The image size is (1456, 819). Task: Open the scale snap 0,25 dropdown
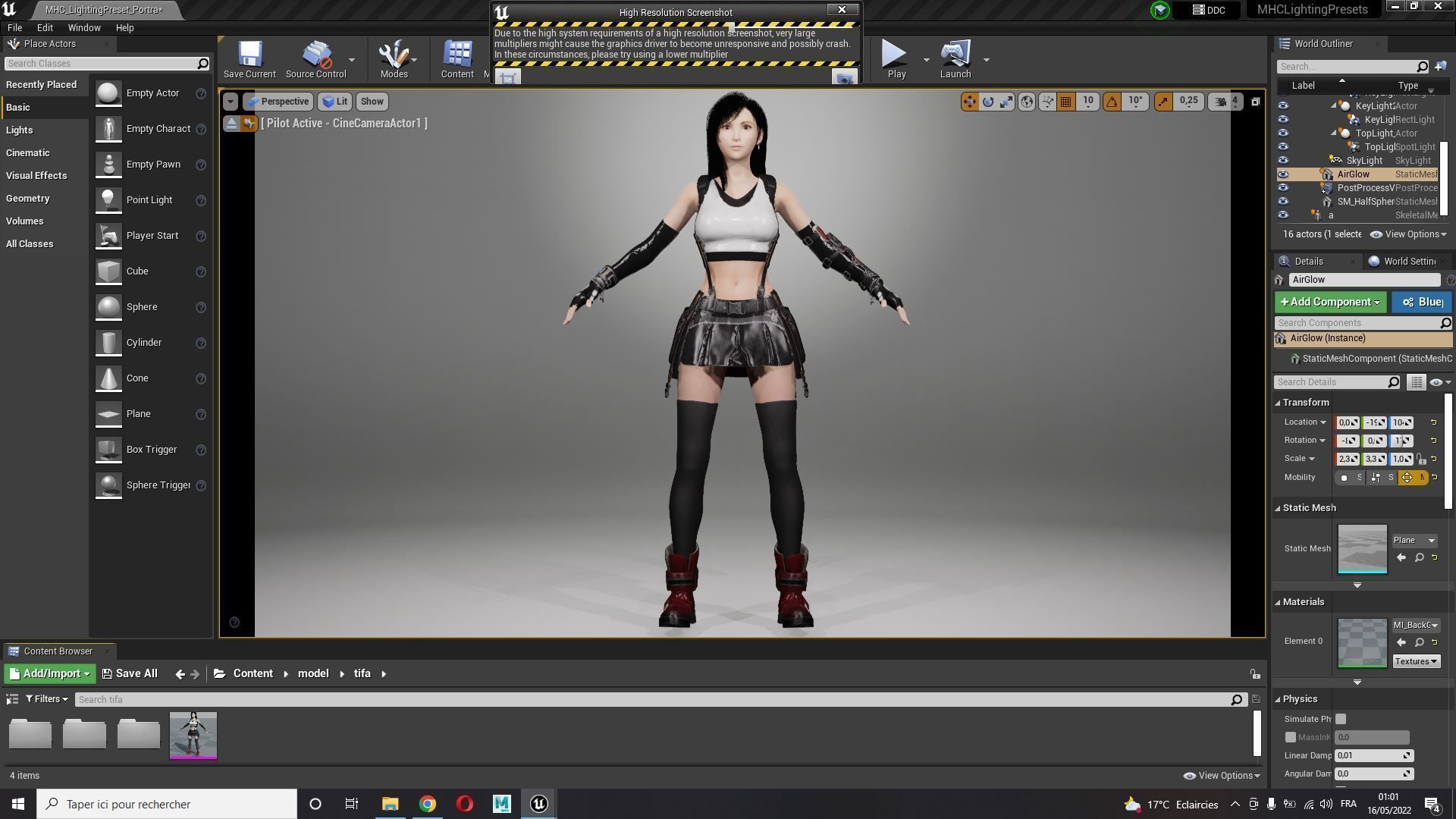pos(1189,102)
